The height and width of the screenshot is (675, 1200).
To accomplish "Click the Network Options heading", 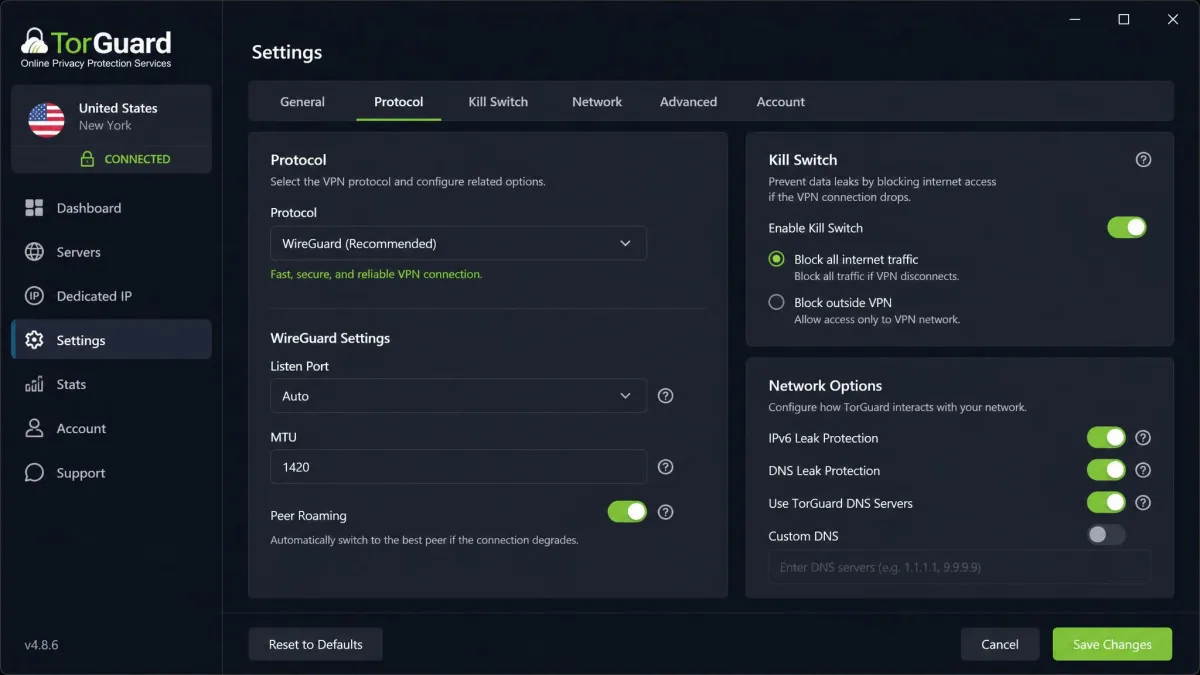I will (825, 386).
